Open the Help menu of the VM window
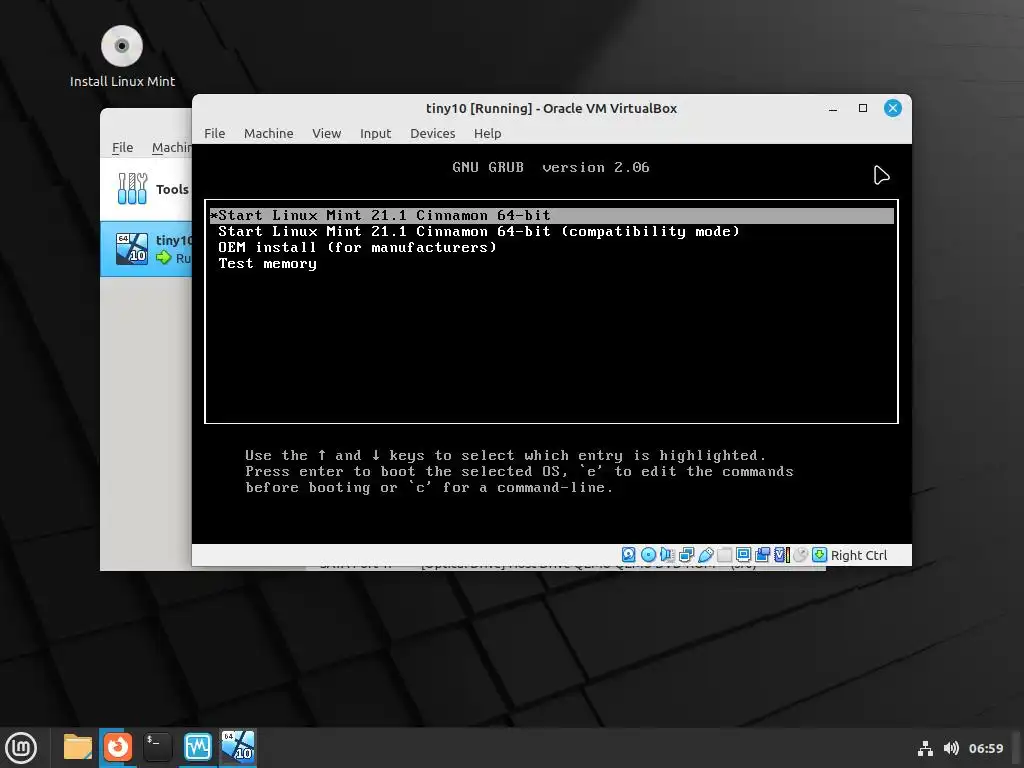This screenshot has width=1024, height=768. click(x=487, y=133)
